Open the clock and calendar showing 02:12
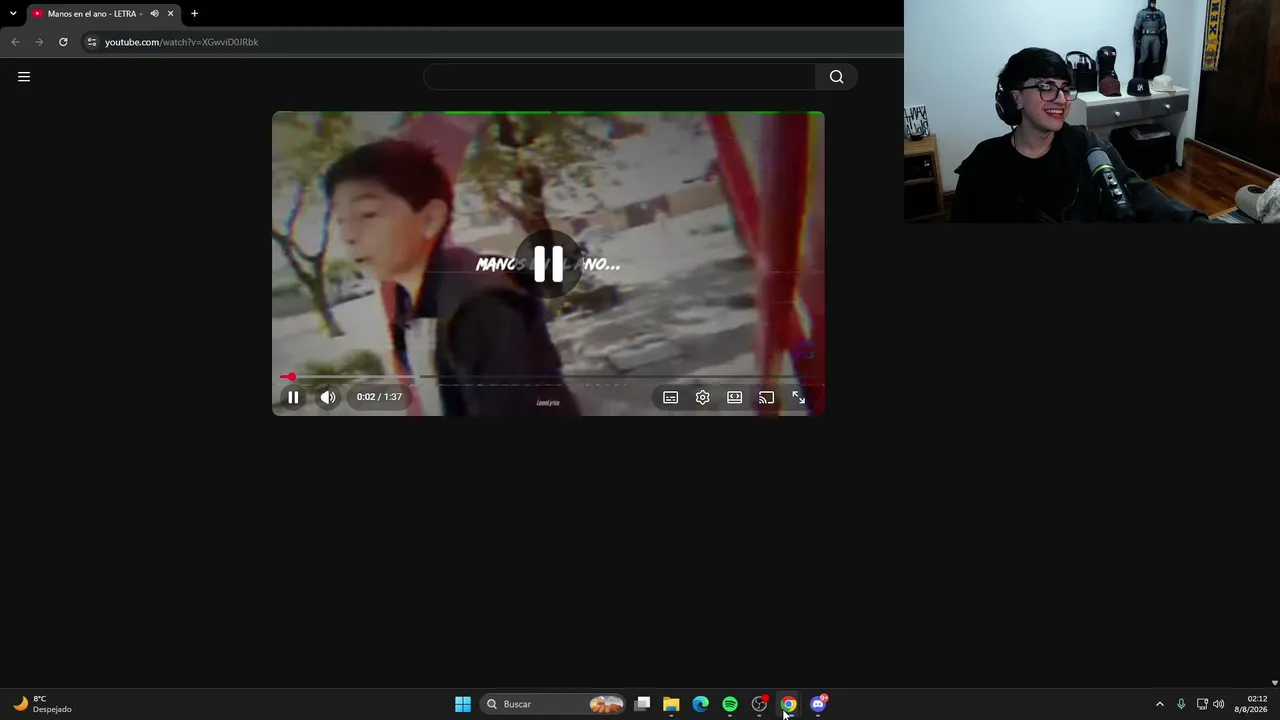 point(1251,704)
